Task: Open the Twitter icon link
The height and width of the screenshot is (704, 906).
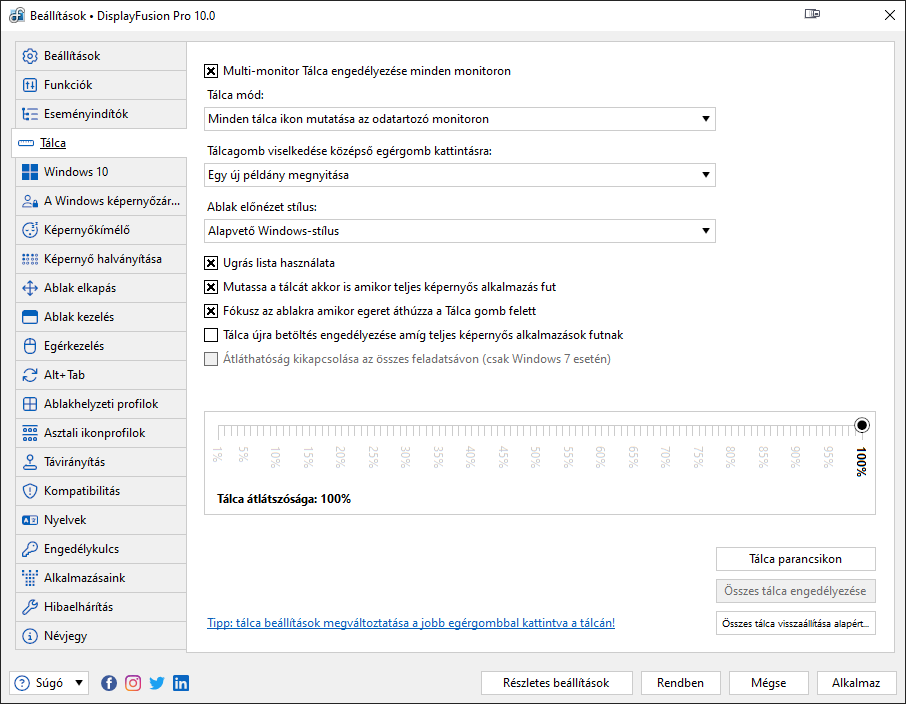Action: [157, 683]
